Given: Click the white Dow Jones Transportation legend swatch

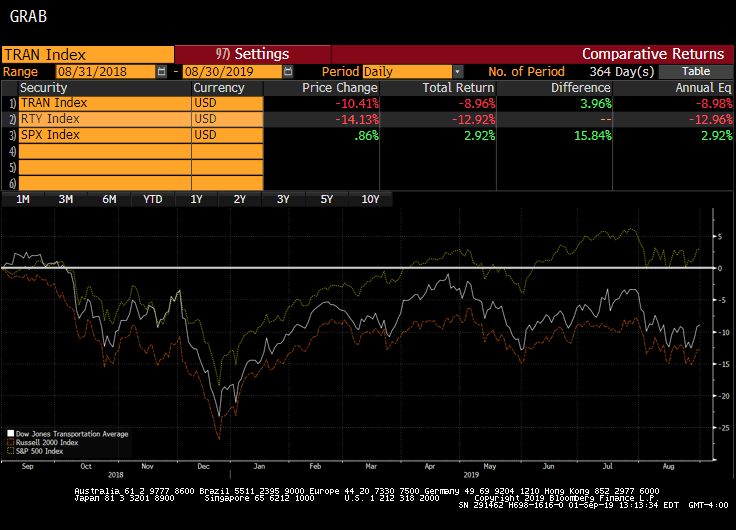Looking at the screenshot, I should 11,433.
